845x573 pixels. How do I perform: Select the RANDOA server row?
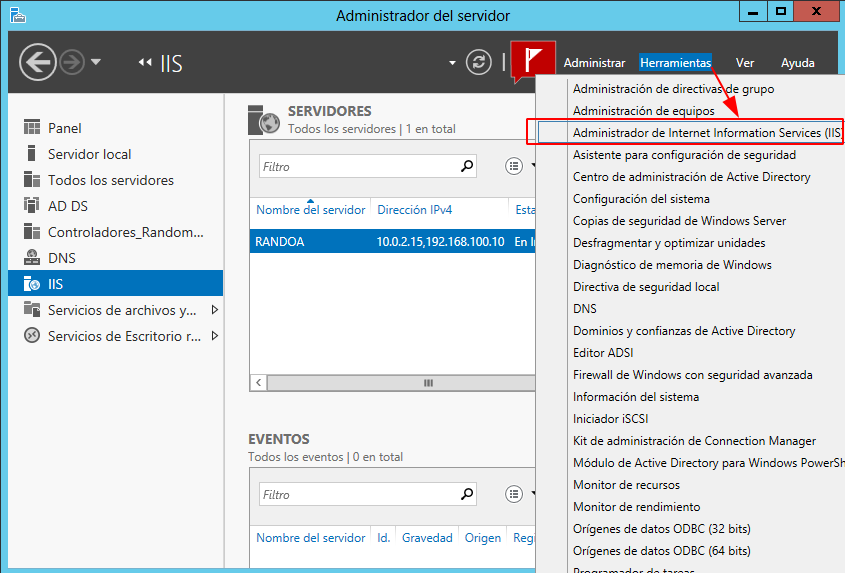[392, 241]
